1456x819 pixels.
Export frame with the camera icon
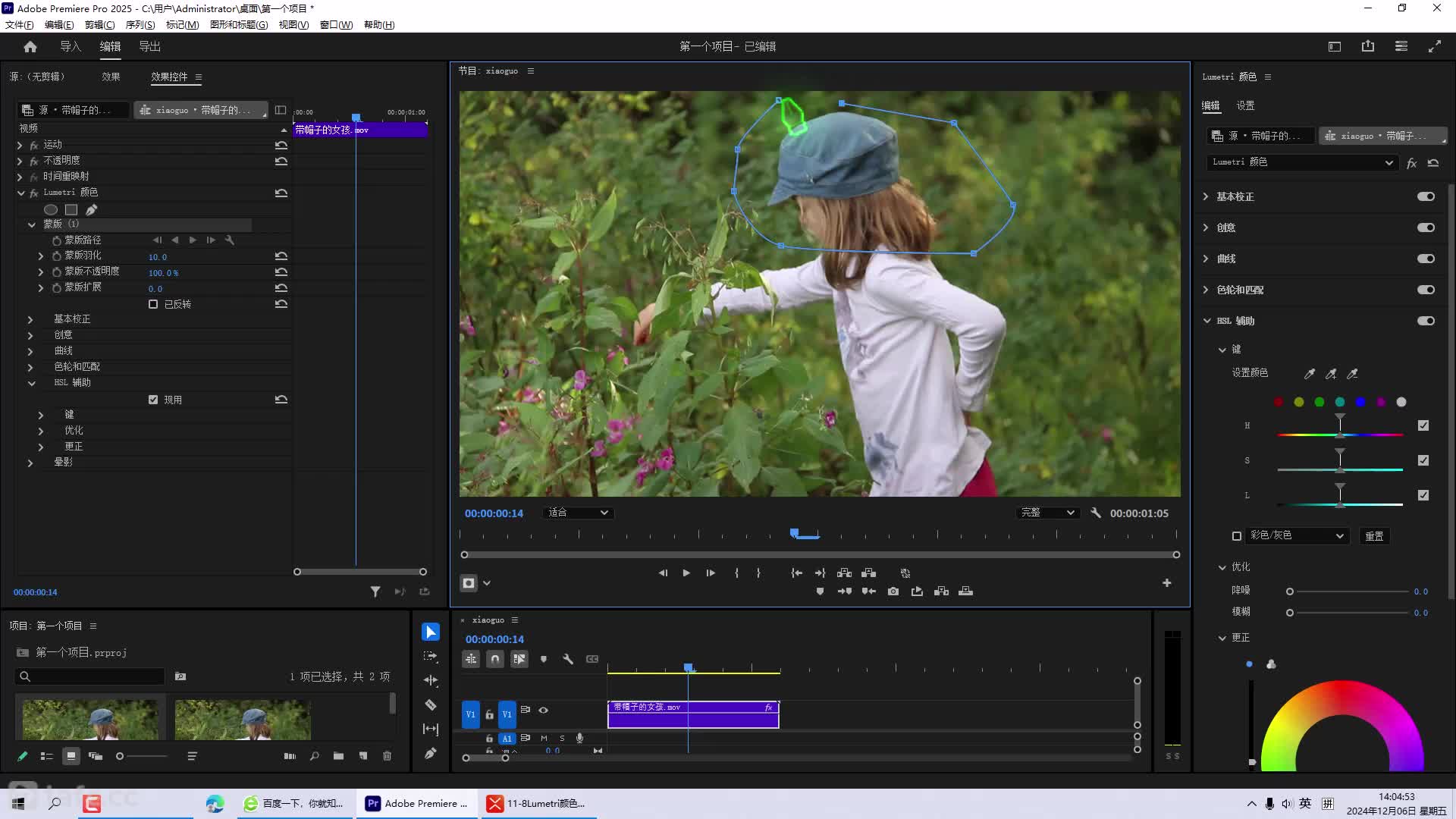893,591
